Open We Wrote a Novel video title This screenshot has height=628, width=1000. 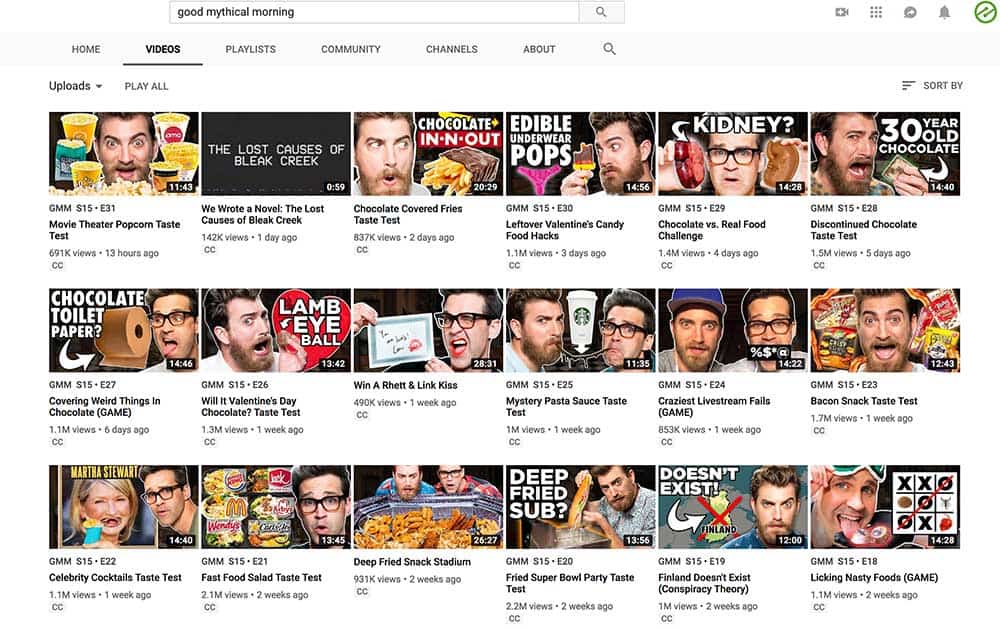tap(263, 214)
